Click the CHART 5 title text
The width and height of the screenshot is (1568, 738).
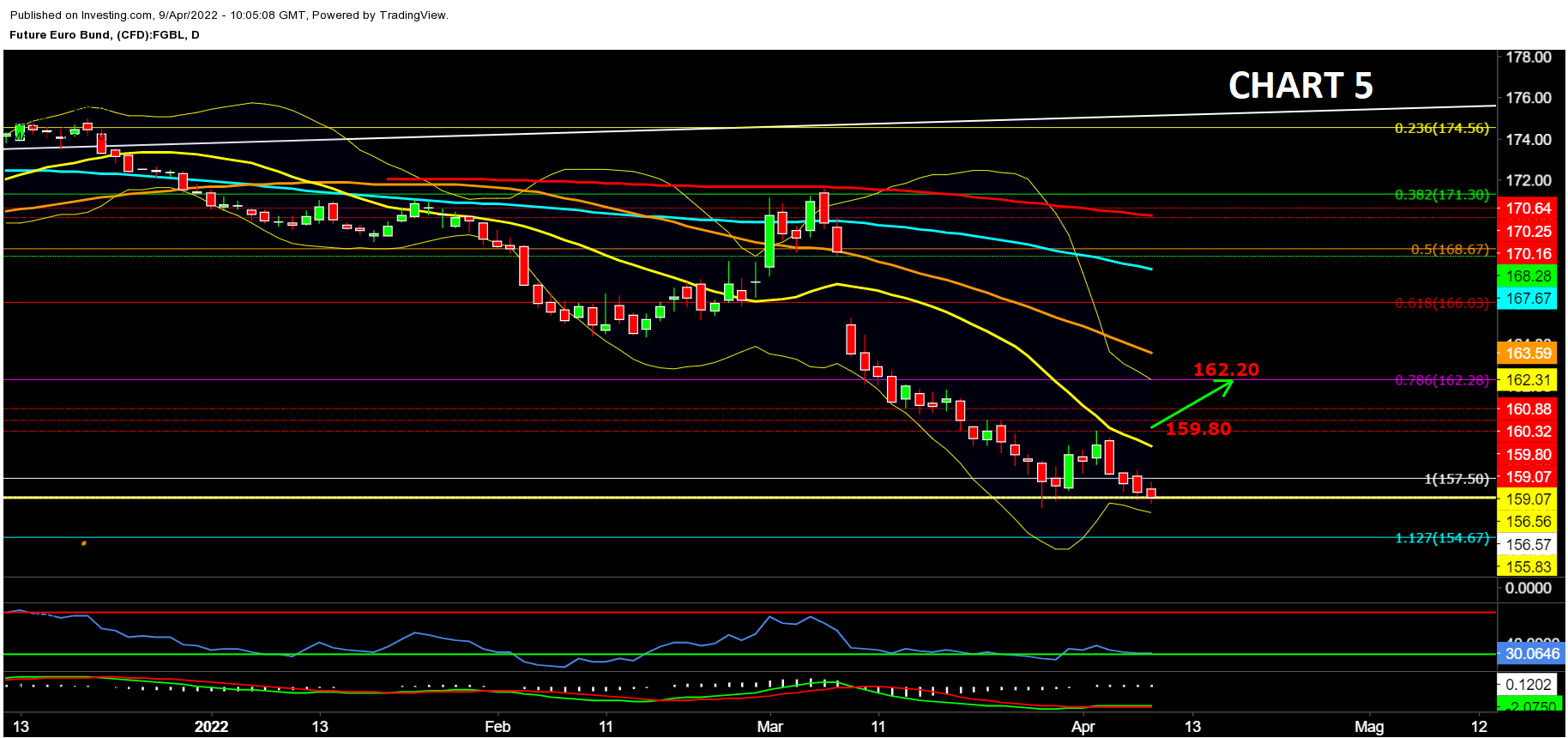(1300, 86)
